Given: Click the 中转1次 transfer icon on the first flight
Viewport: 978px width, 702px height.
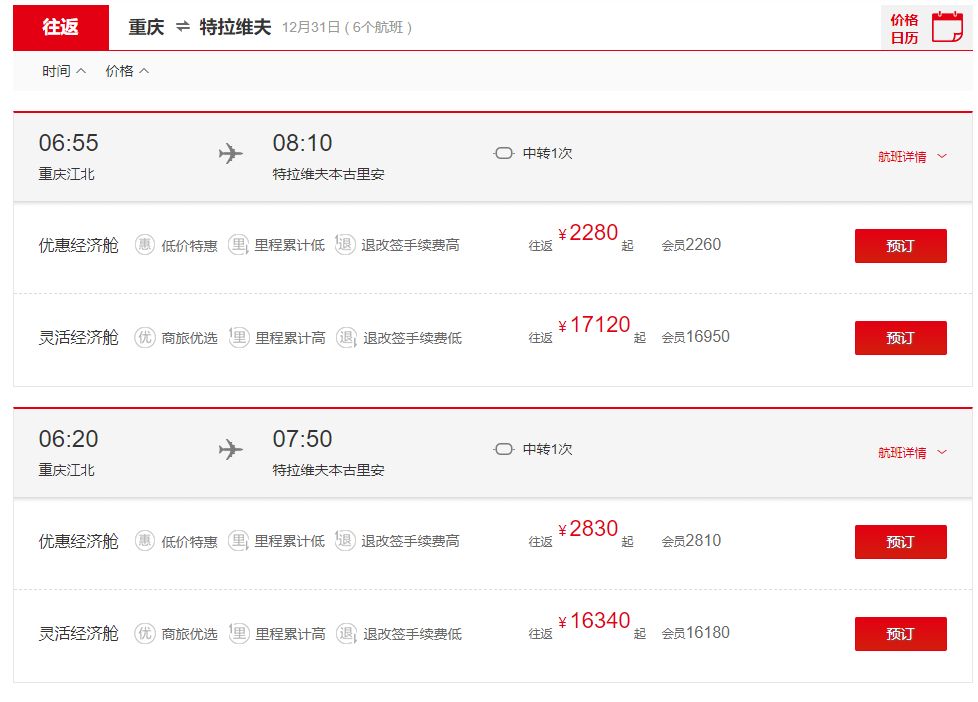Looking at the screenshot, I should point(504,153).
